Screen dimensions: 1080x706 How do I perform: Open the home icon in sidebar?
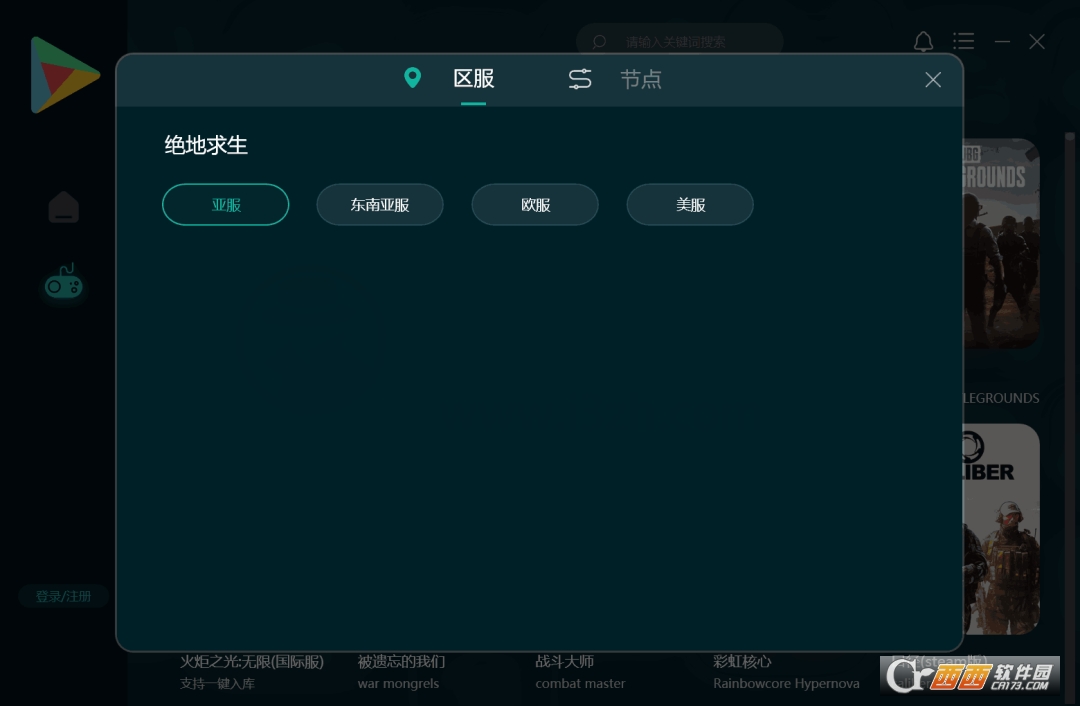click(x=63, y=207)
